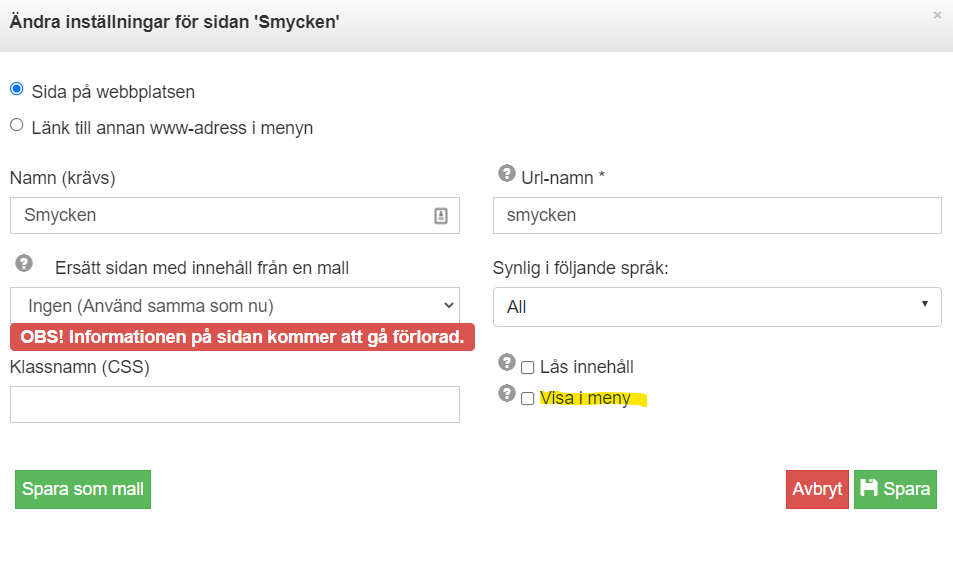
Task: Click the floppy disk icon on Spara button
Action: click(x=869, y=488)
